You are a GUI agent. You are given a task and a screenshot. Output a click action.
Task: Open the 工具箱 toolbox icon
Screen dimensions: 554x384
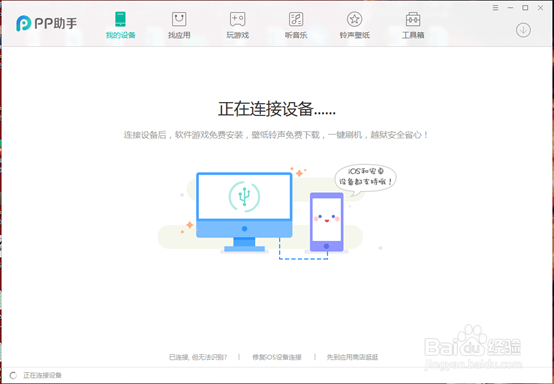click(x=413, y=19)
